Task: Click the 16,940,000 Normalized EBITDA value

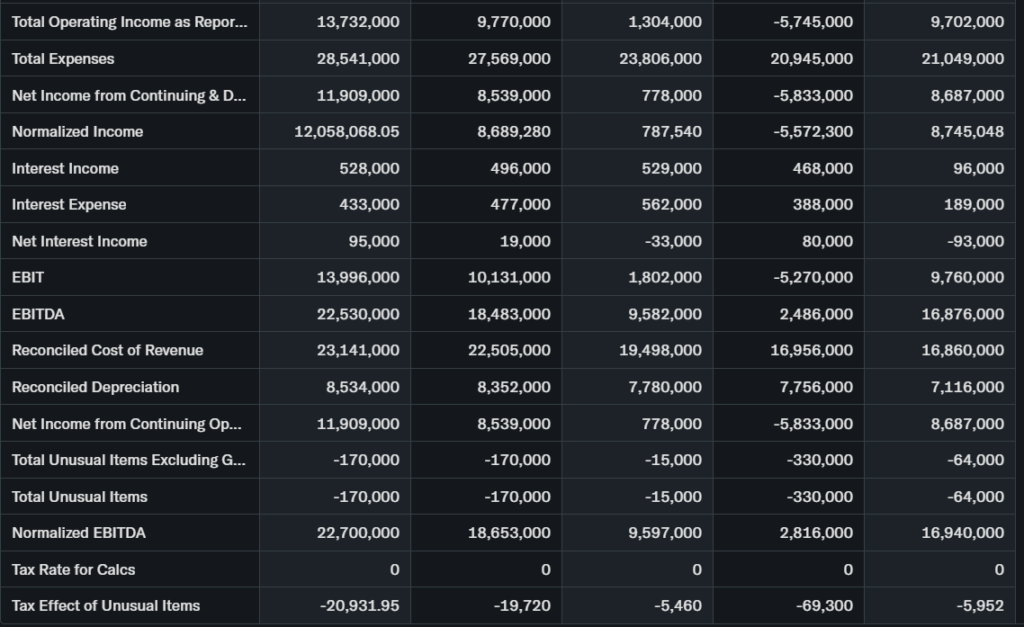Action: pos(962,533)
